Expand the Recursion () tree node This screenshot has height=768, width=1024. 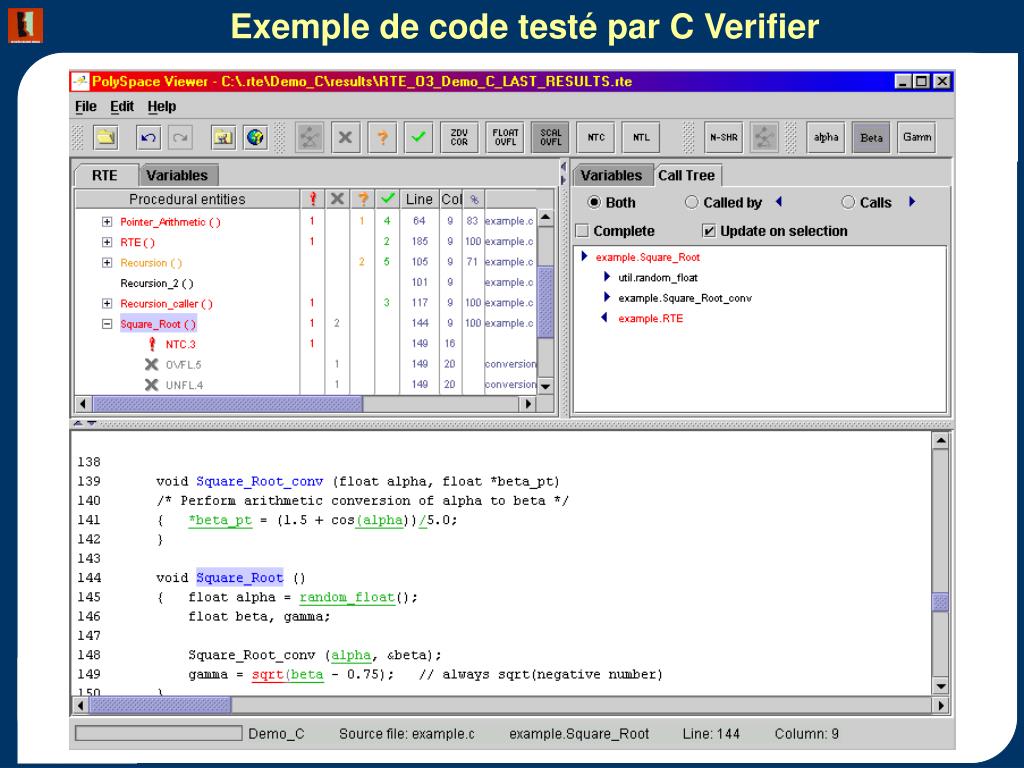[x=106, y=263]
